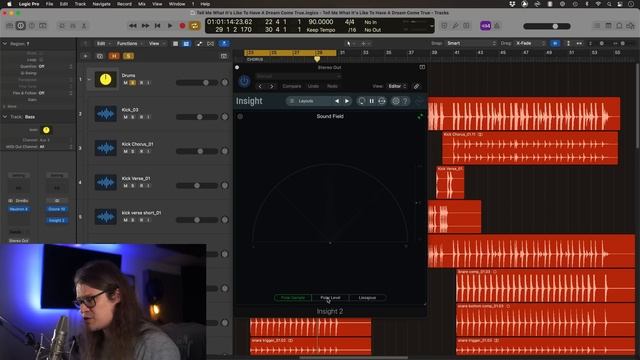Collapse the Region inspector disclosure triangle

(x=5, y=43)
